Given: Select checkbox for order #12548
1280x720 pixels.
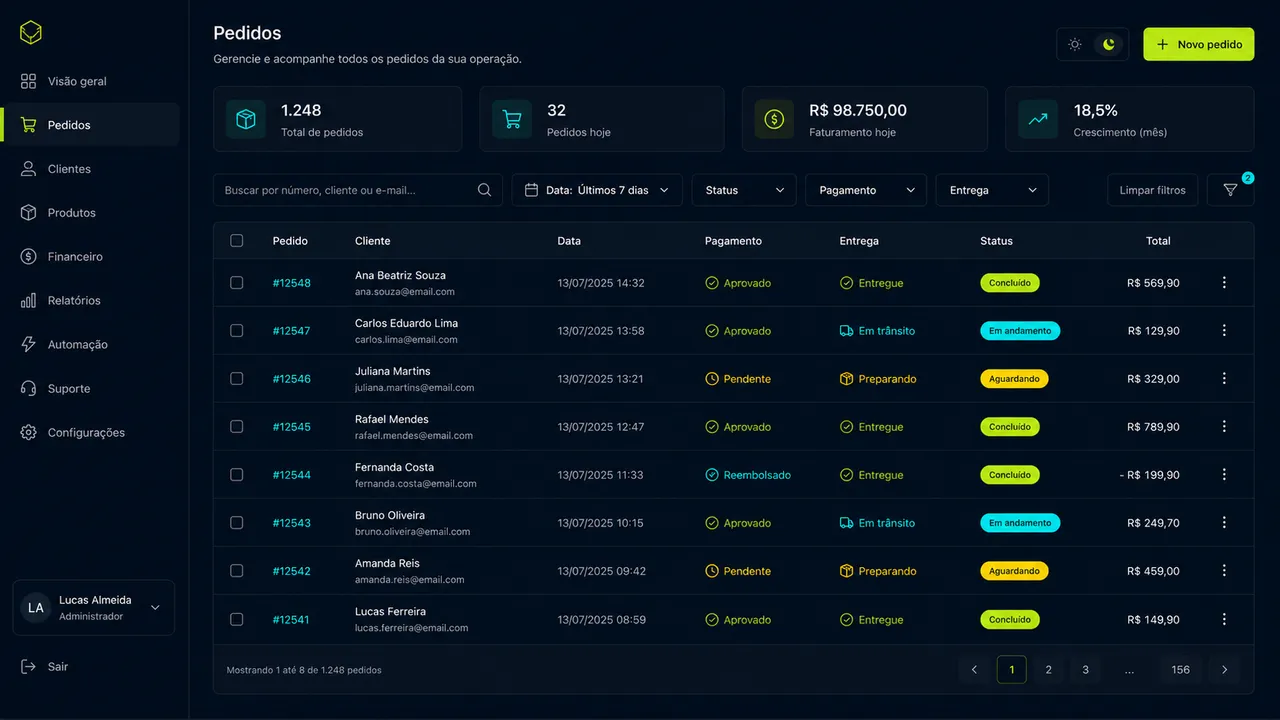Looking at the screenshot, I should (x=237, y=283).
